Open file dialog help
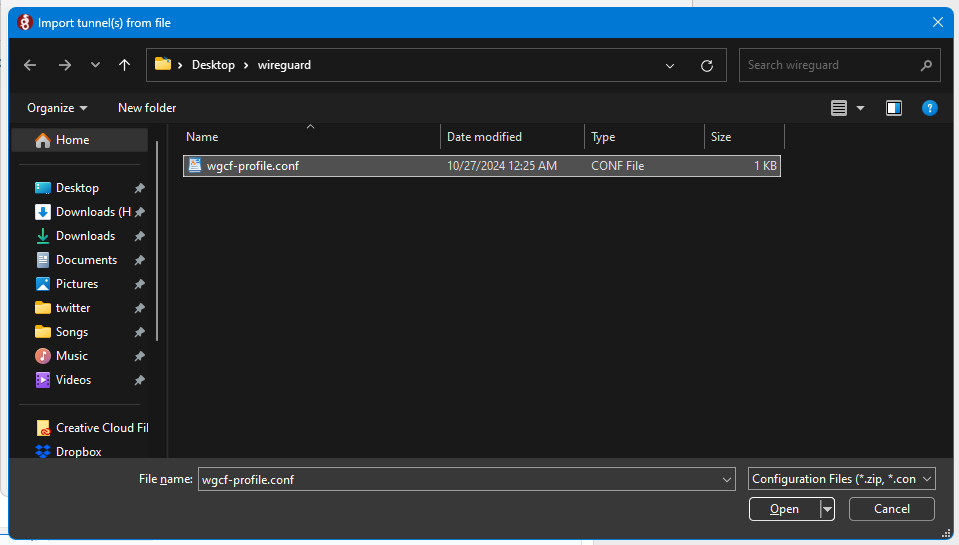This screenshot has width=959, height=545. point(929,108)
